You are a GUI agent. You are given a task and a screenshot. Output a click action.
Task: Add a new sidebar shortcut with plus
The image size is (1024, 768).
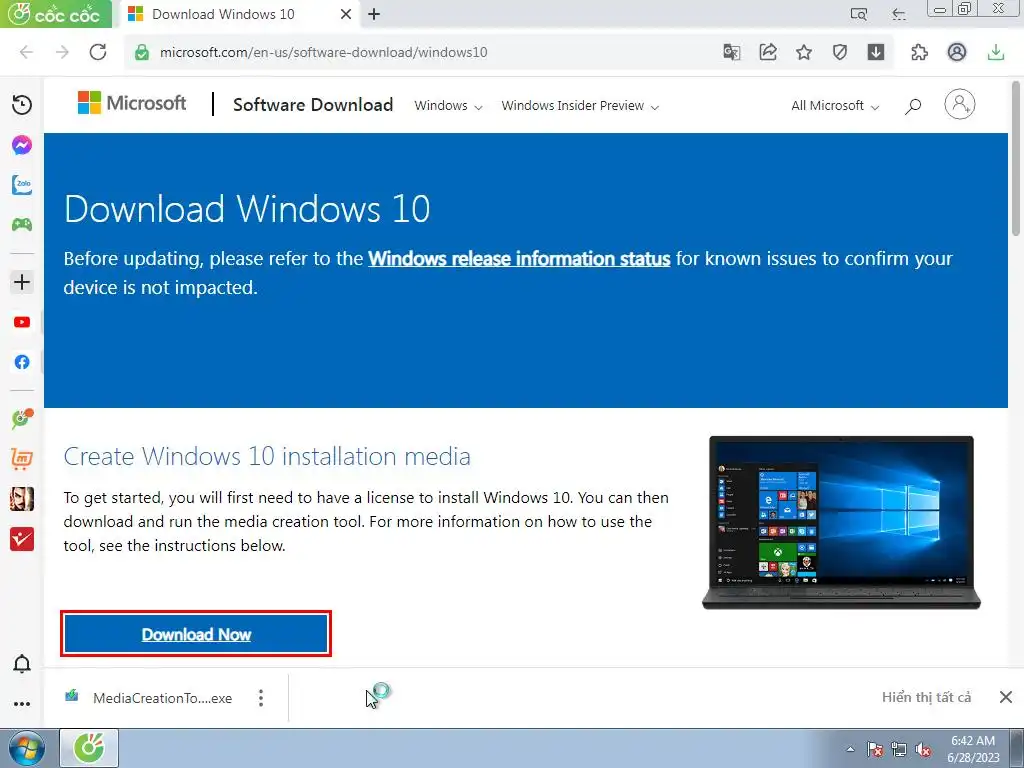pos(22,282)
